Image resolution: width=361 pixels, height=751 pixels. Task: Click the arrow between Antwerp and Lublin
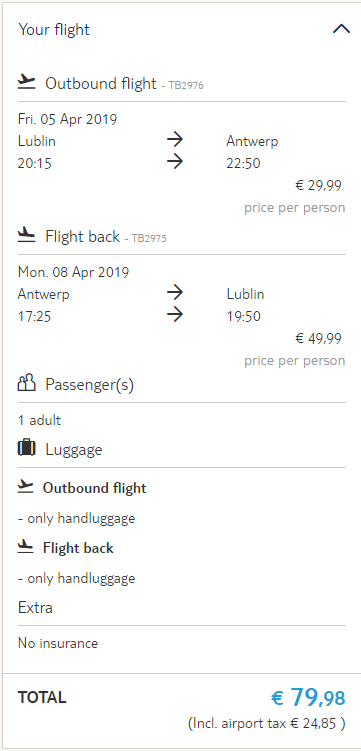(x=175, y=293)
